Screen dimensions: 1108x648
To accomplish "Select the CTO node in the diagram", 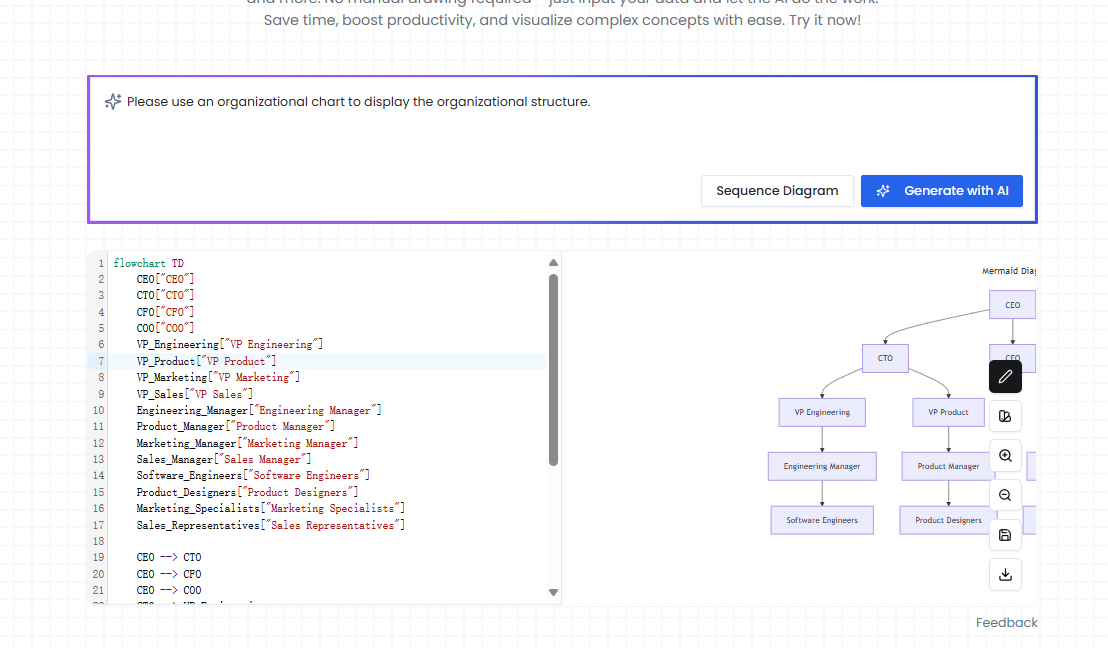I will point(885,357).
